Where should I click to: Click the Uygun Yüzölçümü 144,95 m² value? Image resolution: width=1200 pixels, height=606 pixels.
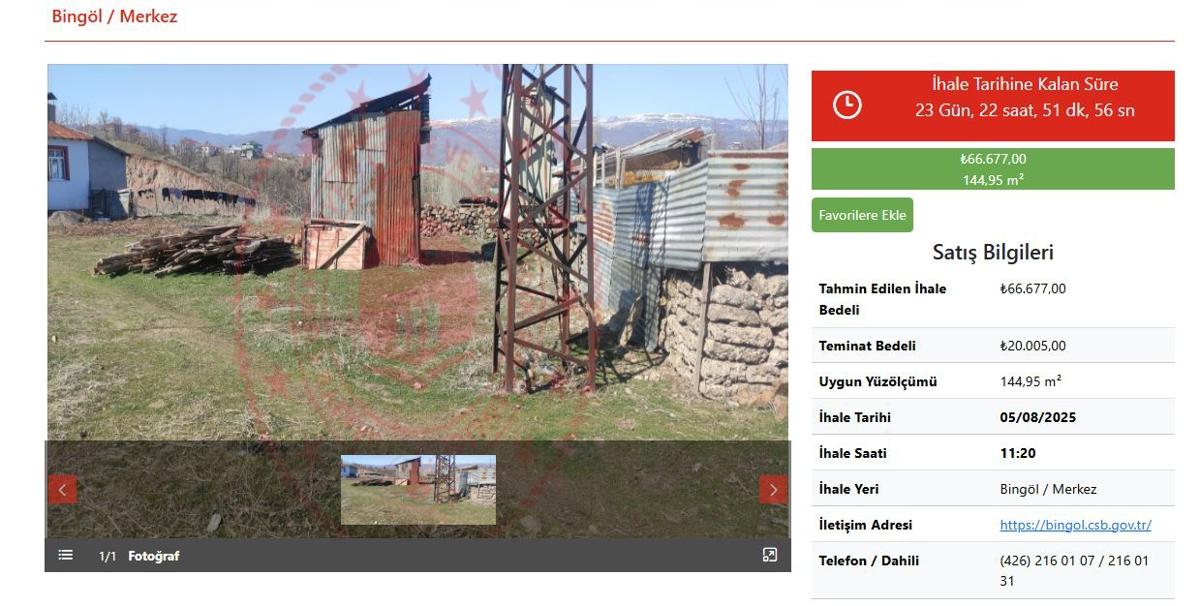(1031, 382)
